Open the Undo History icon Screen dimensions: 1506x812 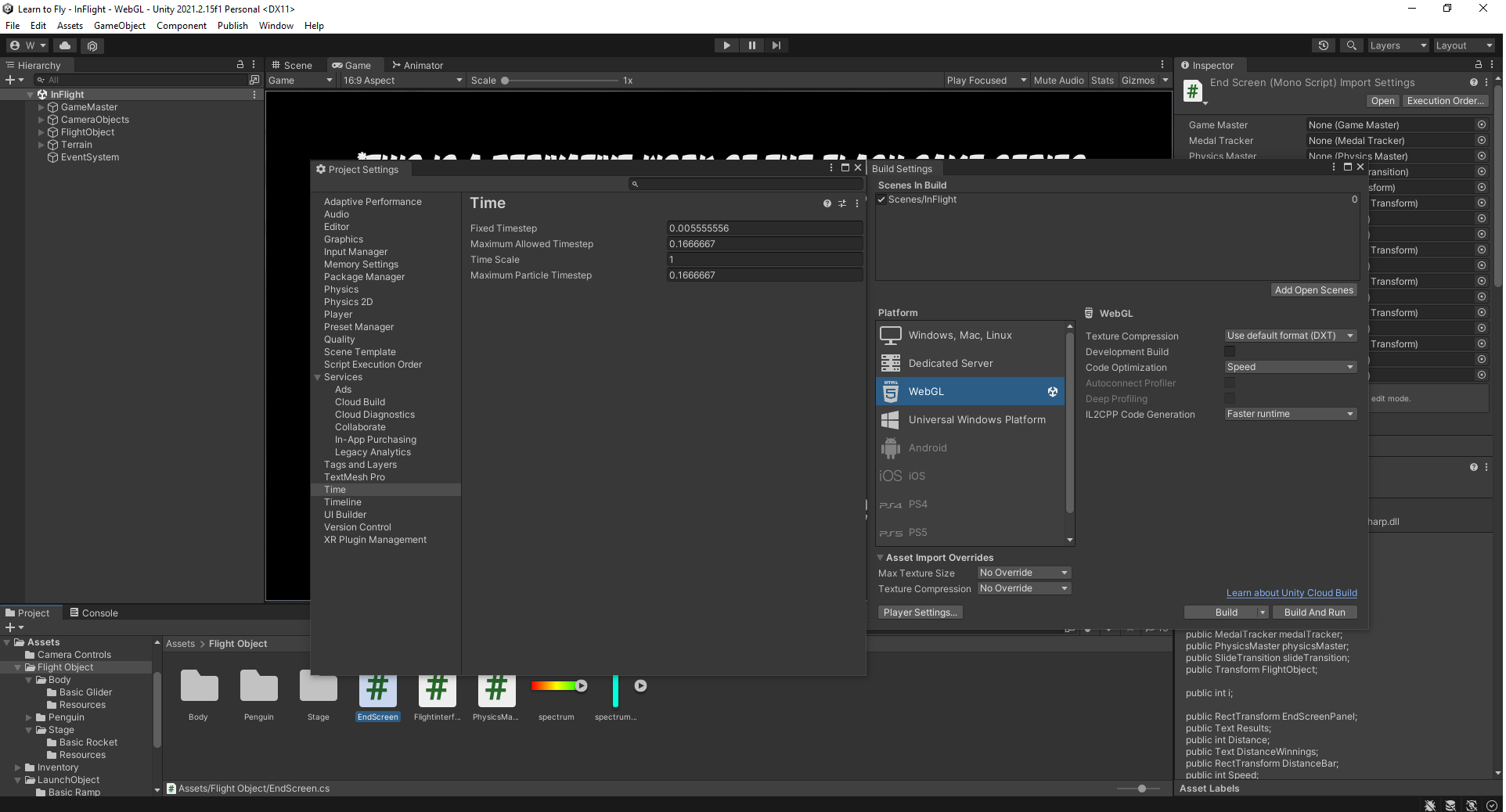1324,45
